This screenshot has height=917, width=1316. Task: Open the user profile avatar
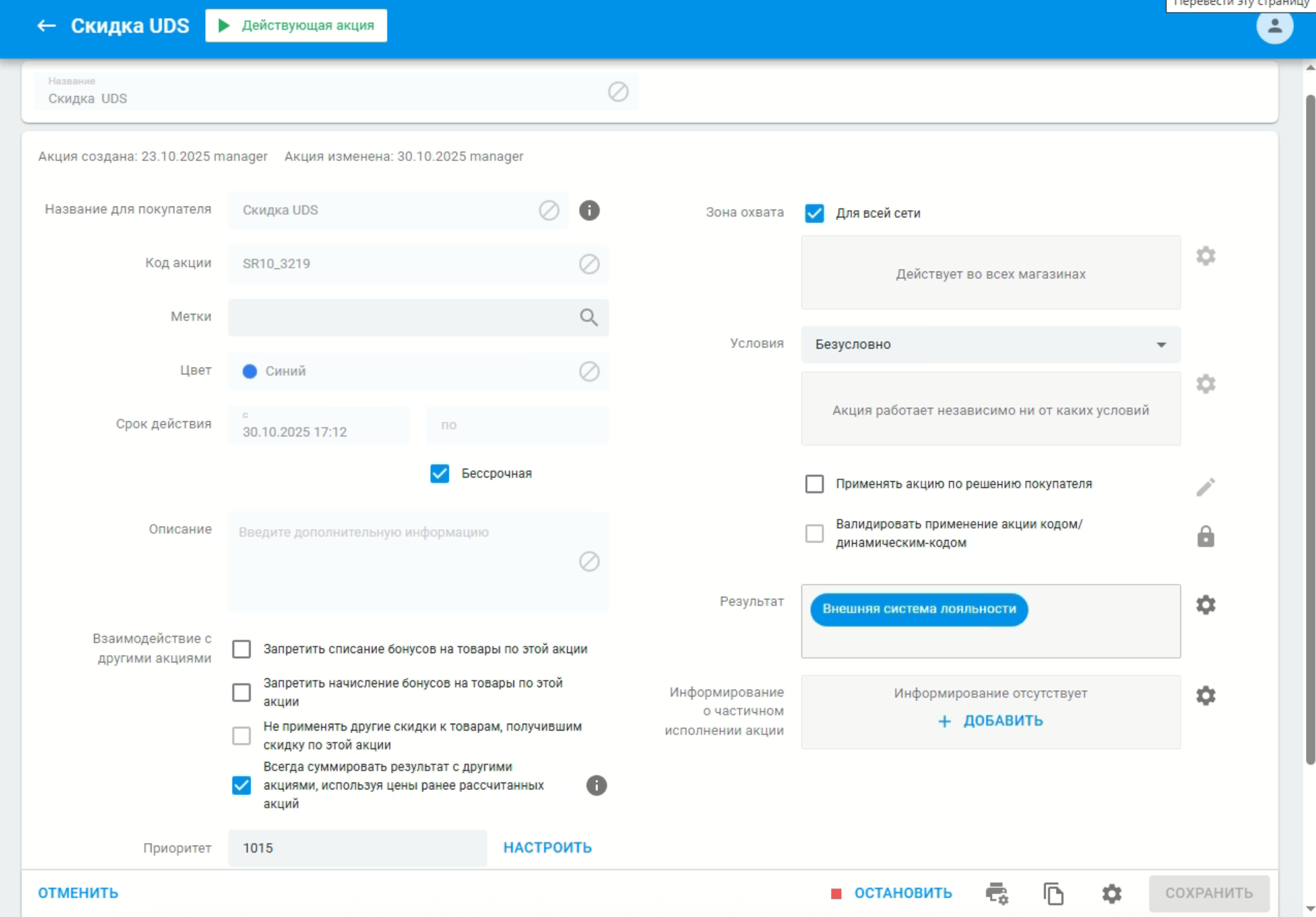point(1274,26)
